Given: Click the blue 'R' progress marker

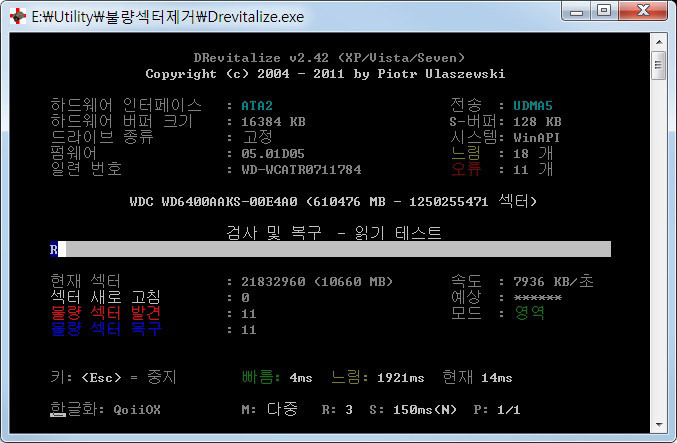Looking at the screenshot, I should [54, 249].
